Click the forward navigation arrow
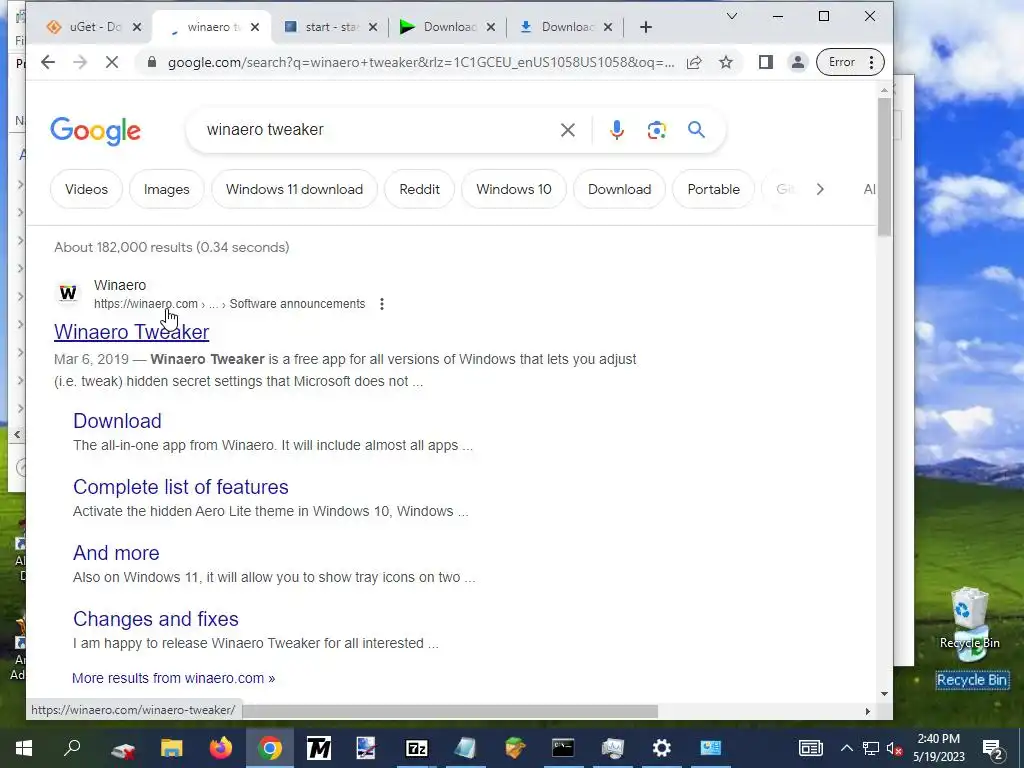Image resolution: width=1024 pixels, height=768 pixels. pyautogui.click(x=80, y=62)
